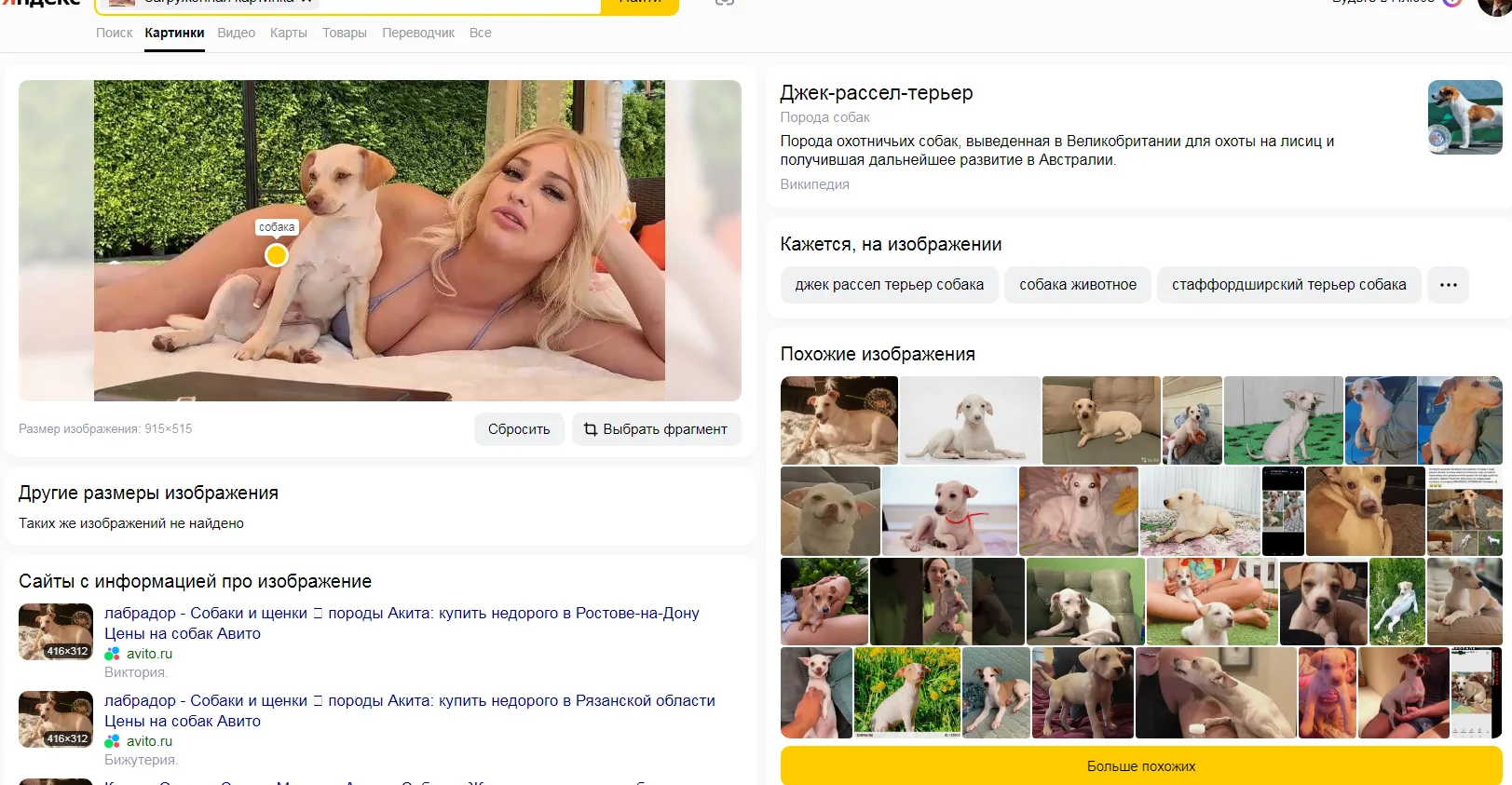This screenshot has height=785, width=1512.
Task: Select the собака животное tag
Action: point(1078,285)
